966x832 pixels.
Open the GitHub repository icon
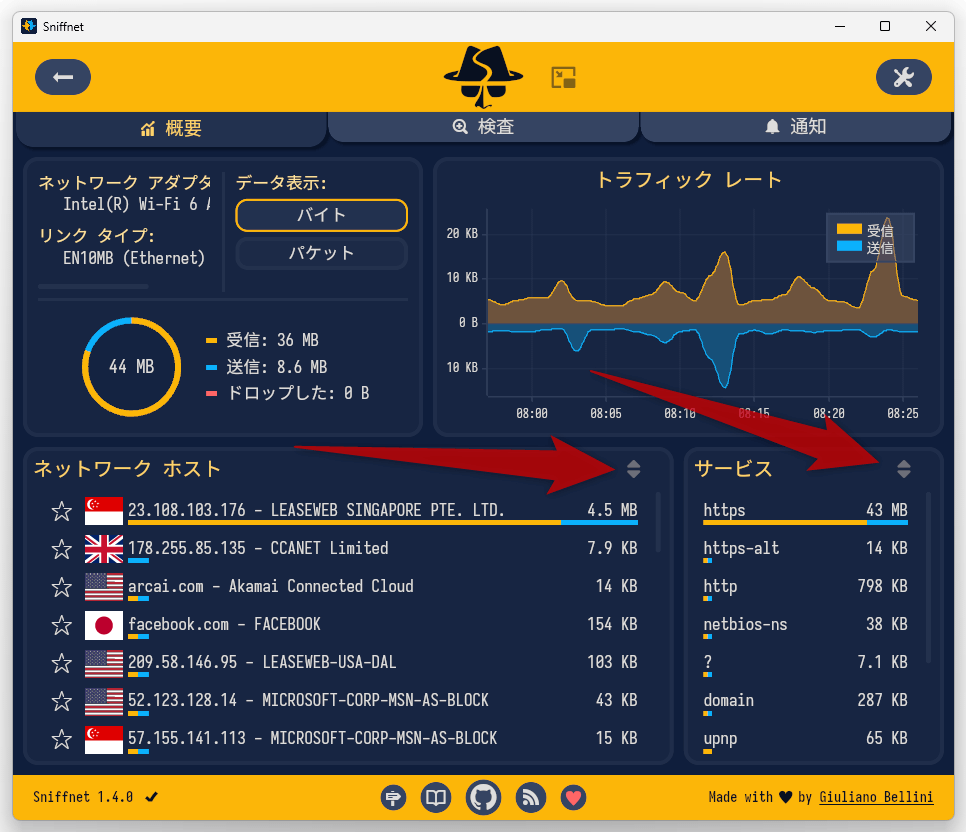[483, 797]
